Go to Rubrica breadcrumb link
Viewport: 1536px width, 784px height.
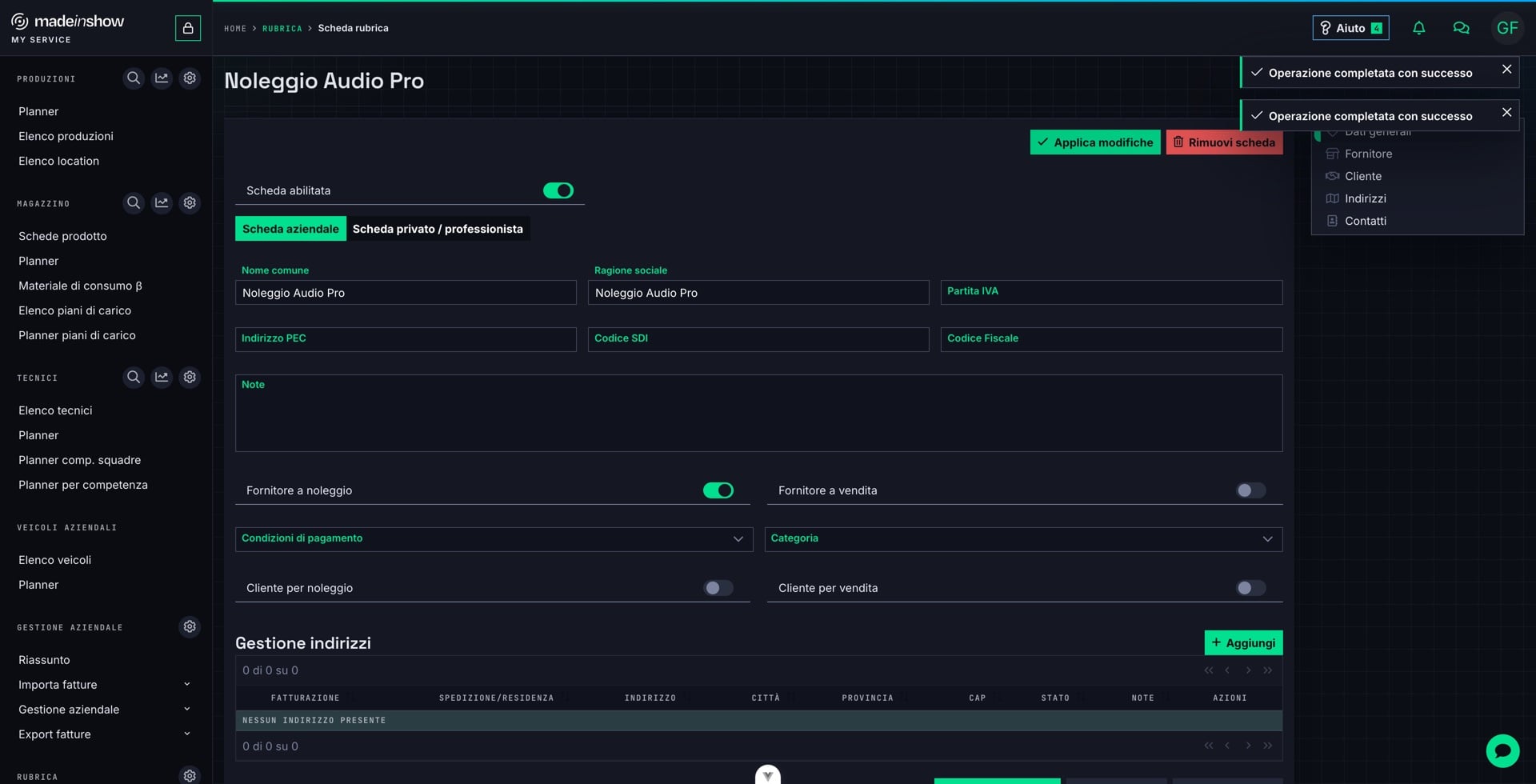282,28
